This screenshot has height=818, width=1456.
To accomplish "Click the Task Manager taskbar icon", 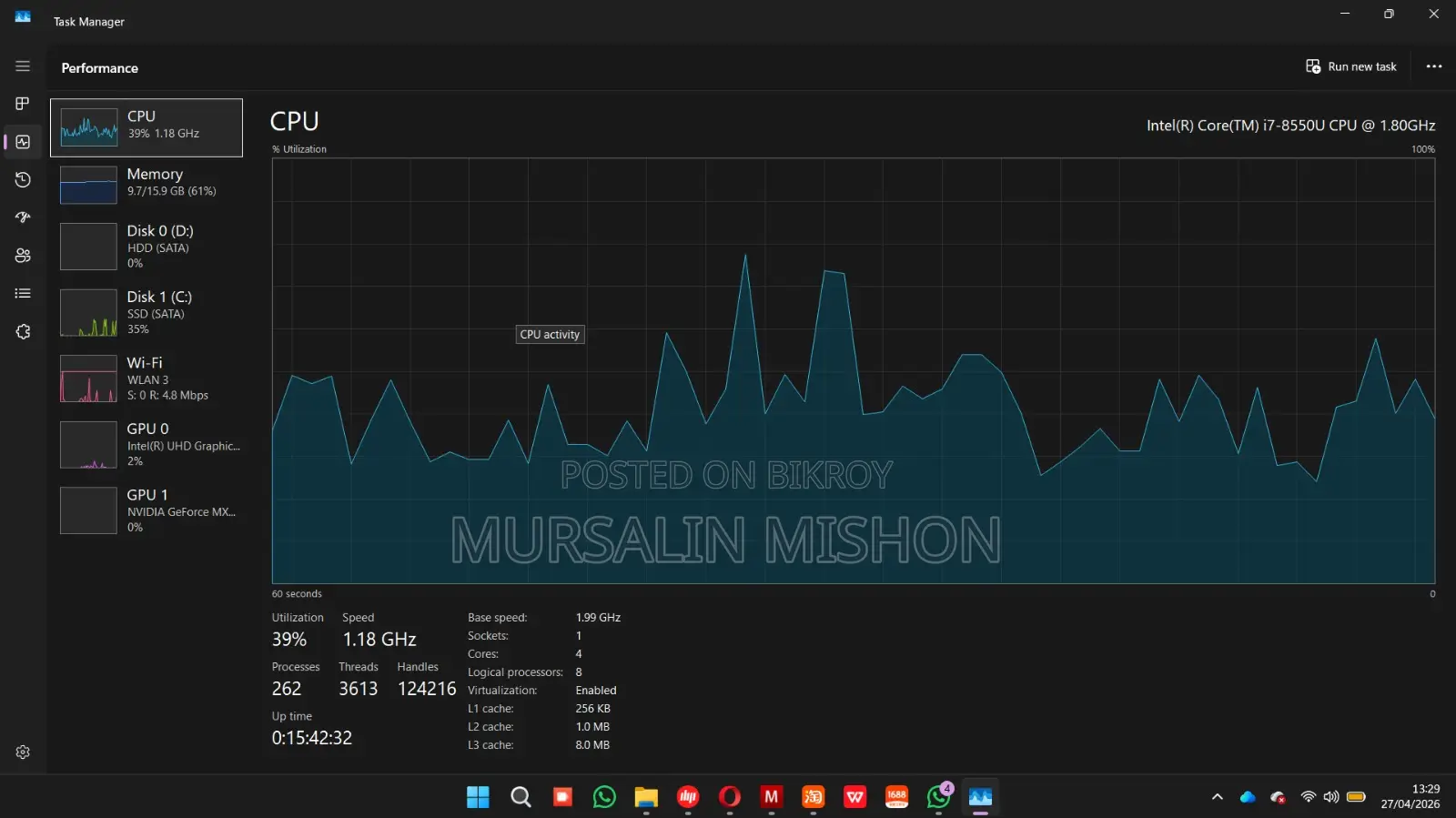I will pyautogui.click(x=980, y=797).
